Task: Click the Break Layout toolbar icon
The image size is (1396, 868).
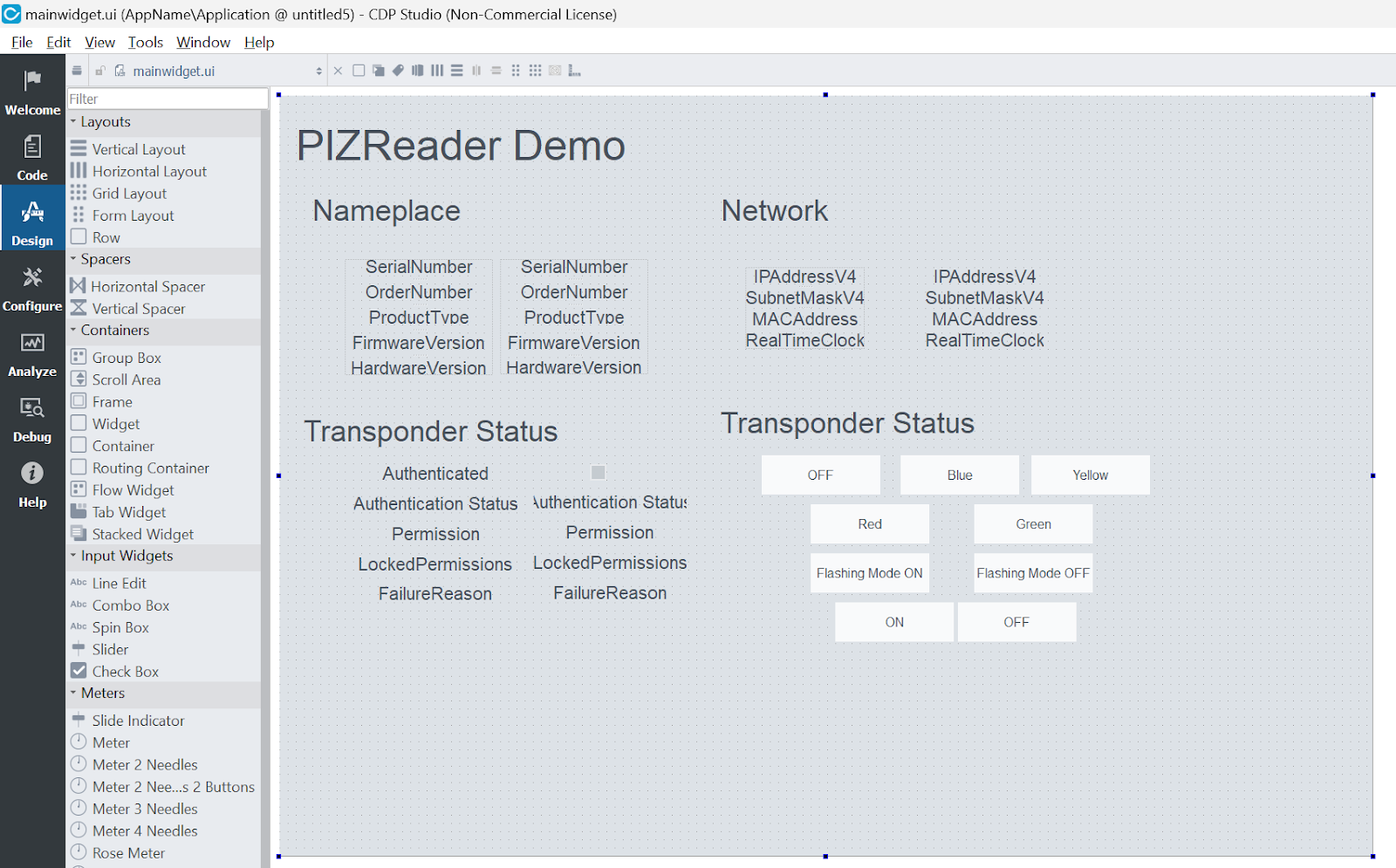Action: (555, 71)
